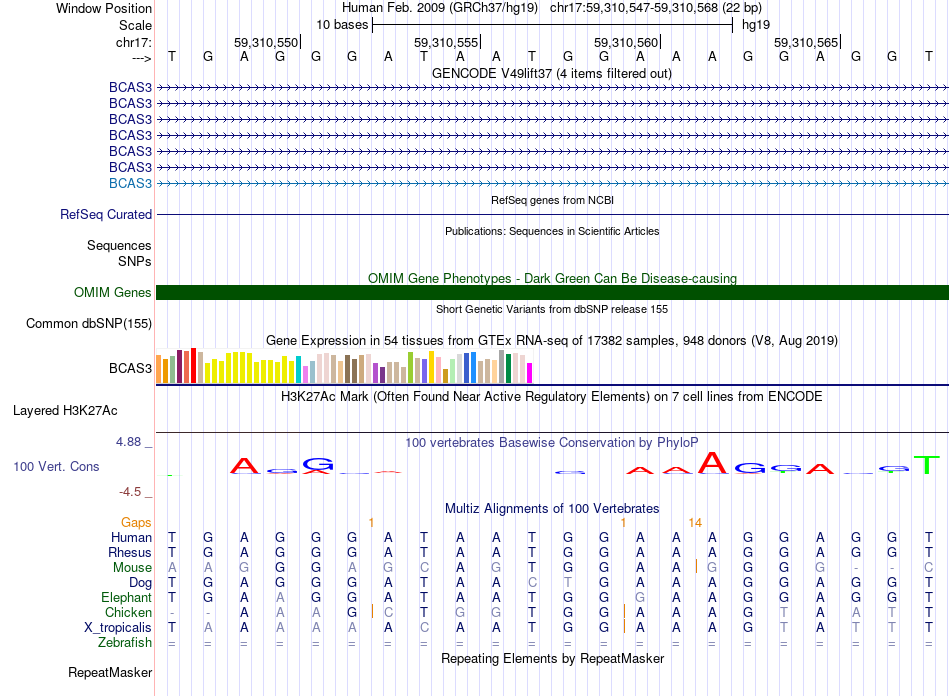The height and width of the screenshot is (696, 950).
Task: Click the RefSeq genes from NCBI title
Action: click(551, 200)
